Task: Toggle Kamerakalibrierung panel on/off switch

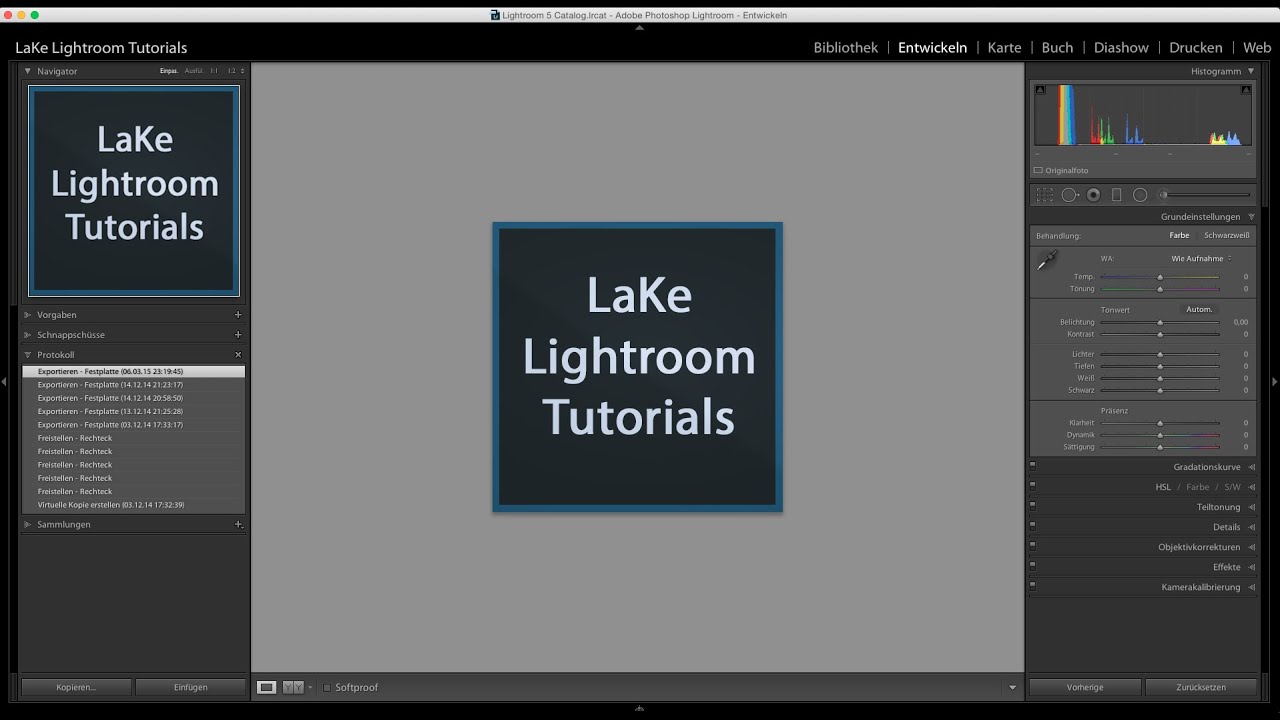Action: tap(1033, 585)
